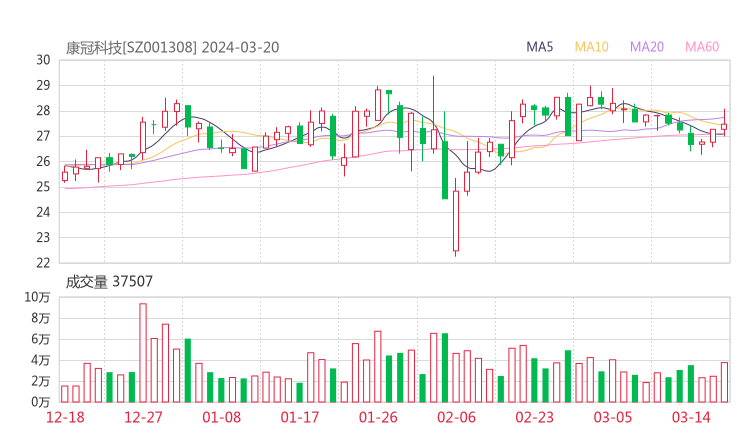Select the 12-18 date axis label
This screenshot has height=440, width=740.
click(65, 417)
